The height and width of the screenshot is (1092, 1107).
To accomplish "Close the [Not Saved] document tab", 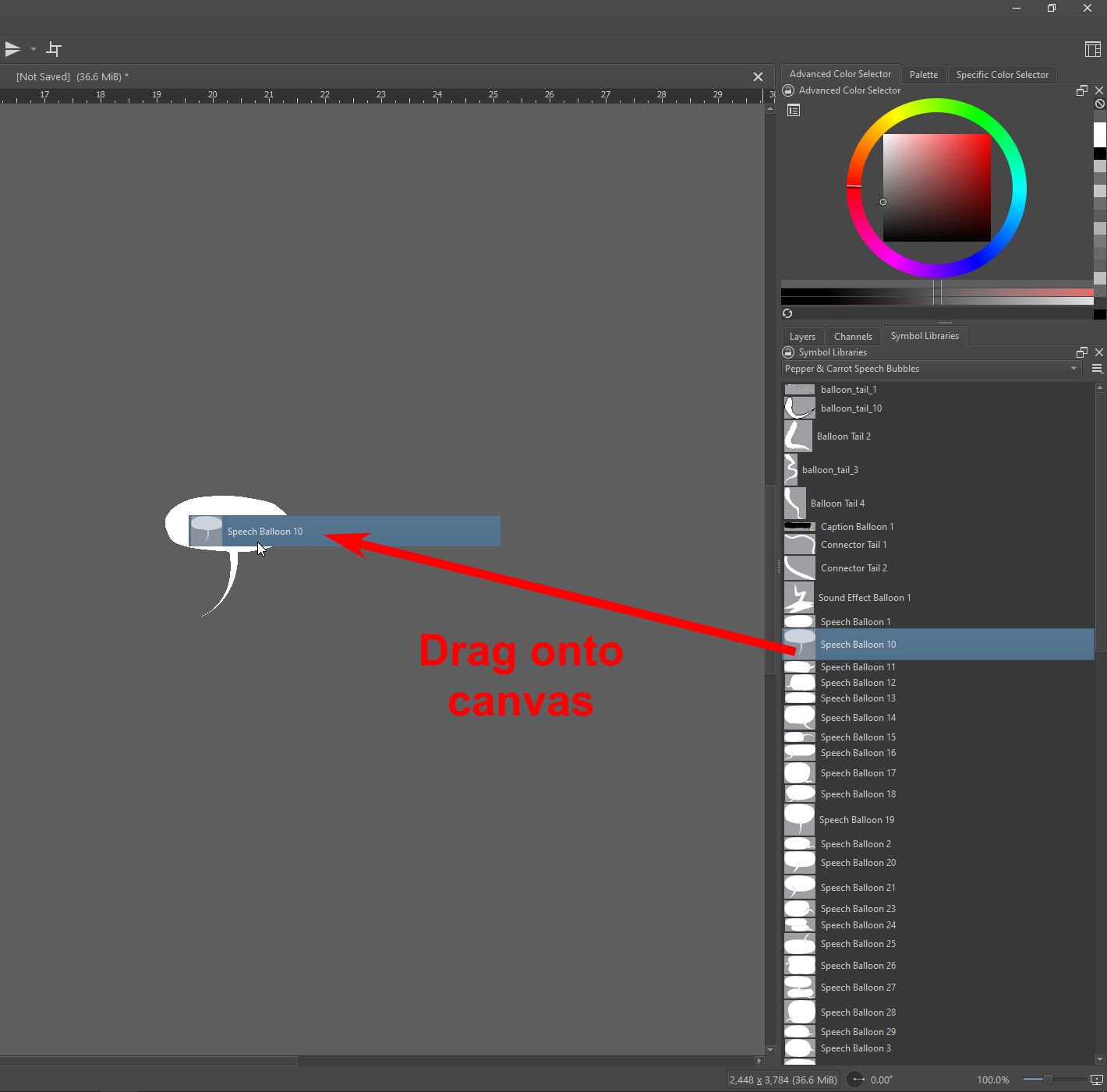I will pos(758,76).
